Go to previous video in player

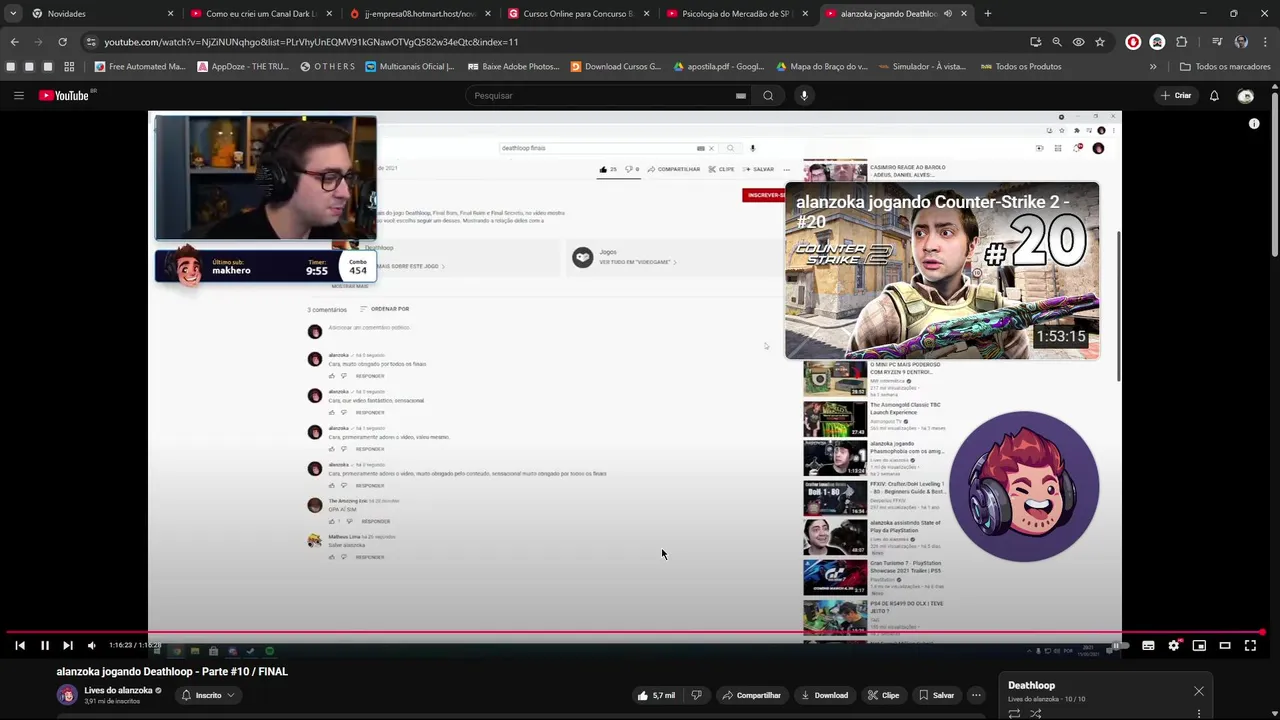(20, 645)
